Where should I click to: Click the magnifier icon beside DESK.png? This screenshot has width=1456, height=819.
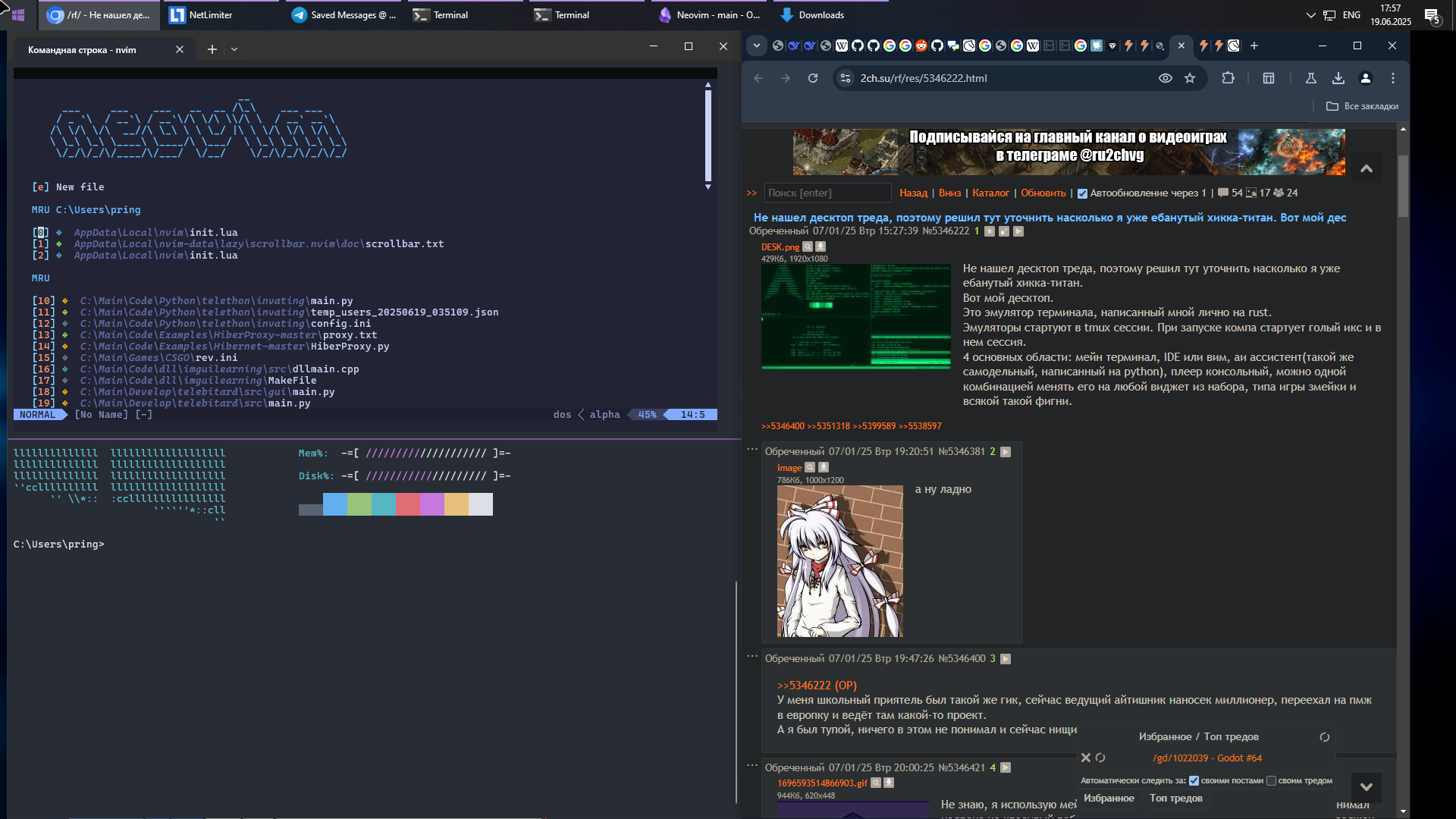tap(808, 246)
